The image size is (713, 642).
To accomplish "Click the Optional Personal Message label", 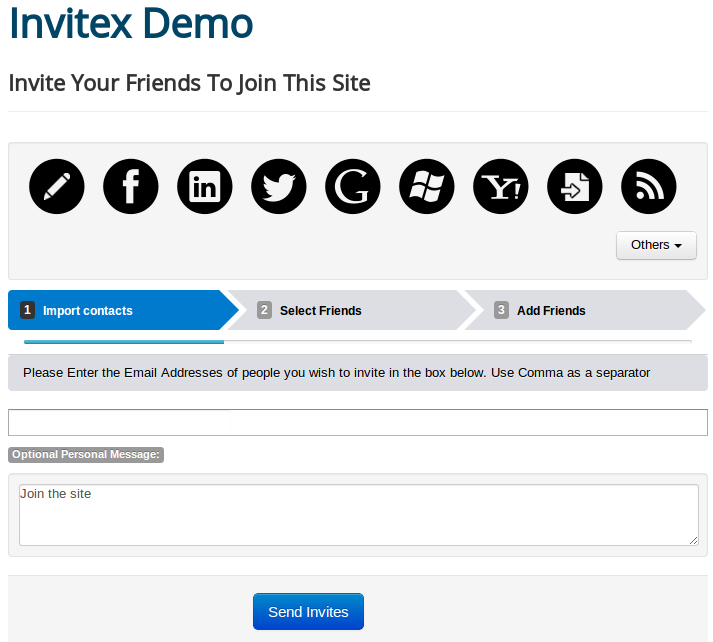I will click(86, 455).
